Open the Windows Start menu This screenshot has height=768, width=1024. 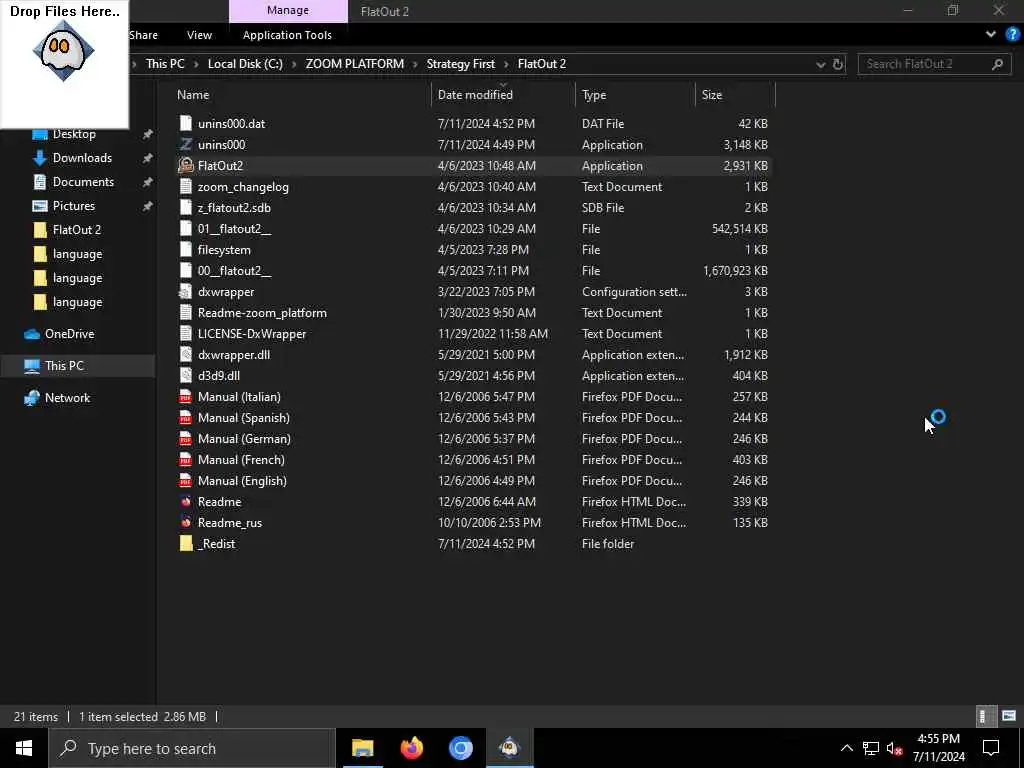24,748
